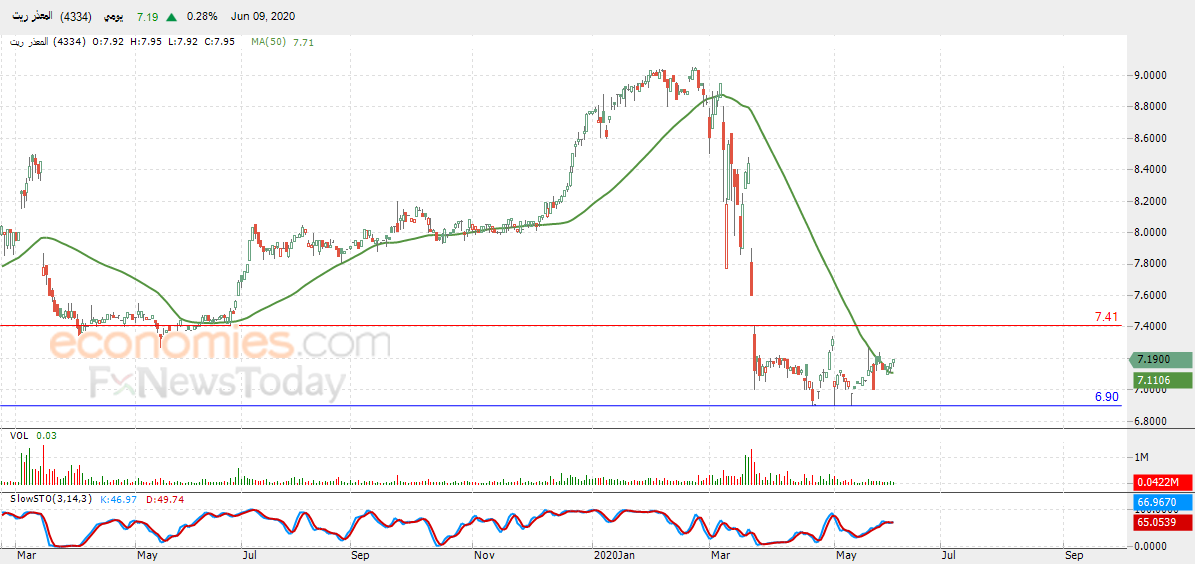
Task: Click the 2020Jan label on time axis
Action: pos(614,554)
